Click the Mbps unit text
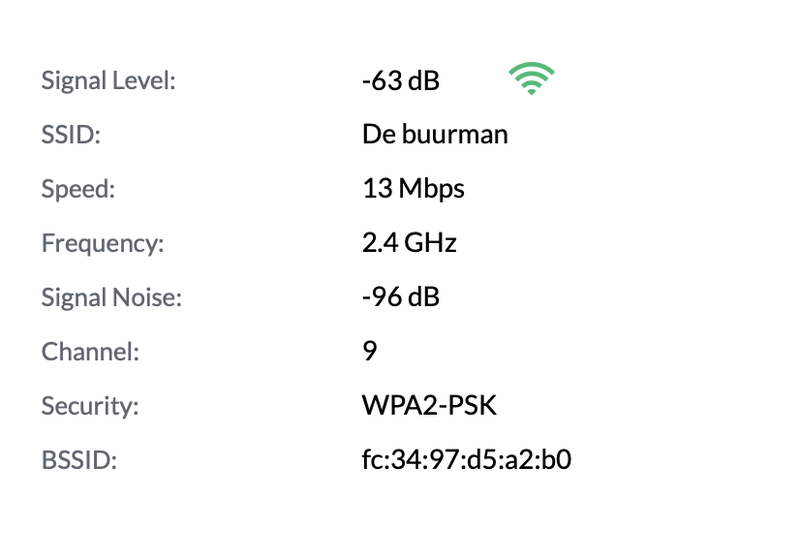Viewport: 800px width, 560px height. coord(432,189)
